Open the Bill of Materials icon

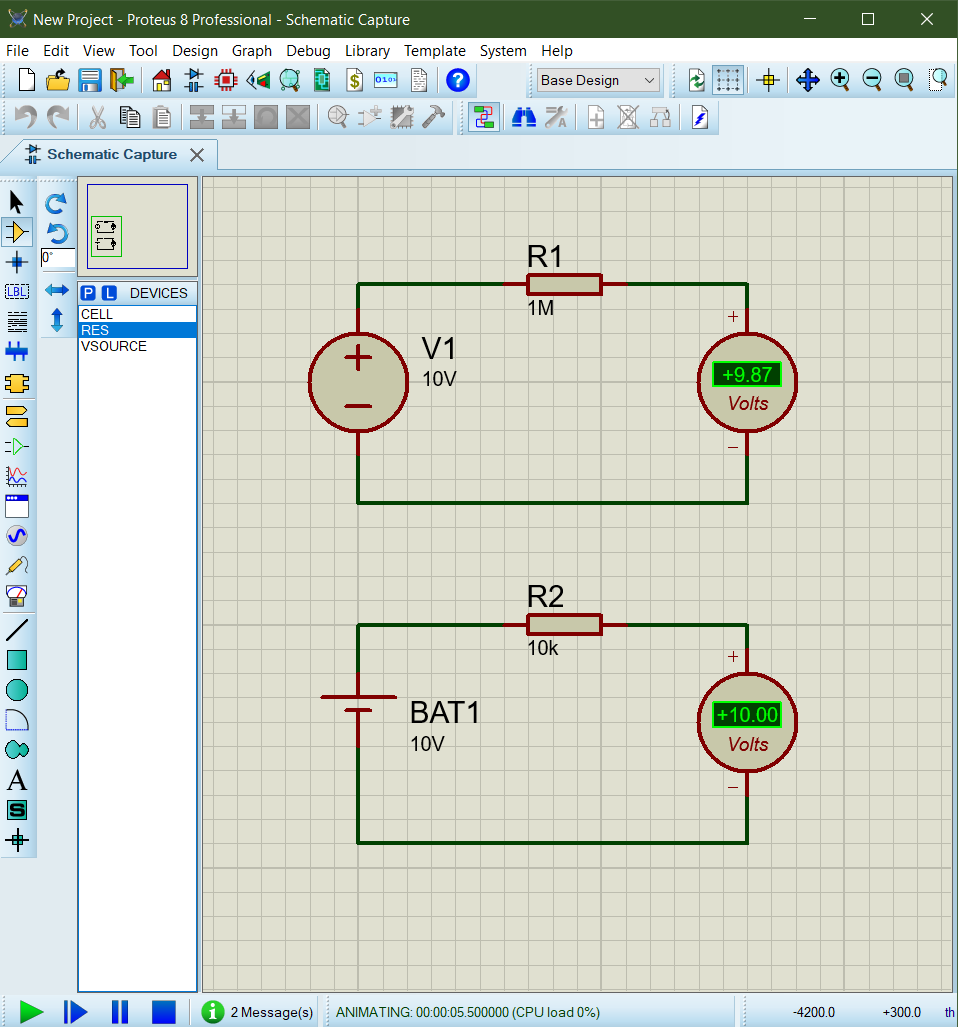(x=354, y=80)
